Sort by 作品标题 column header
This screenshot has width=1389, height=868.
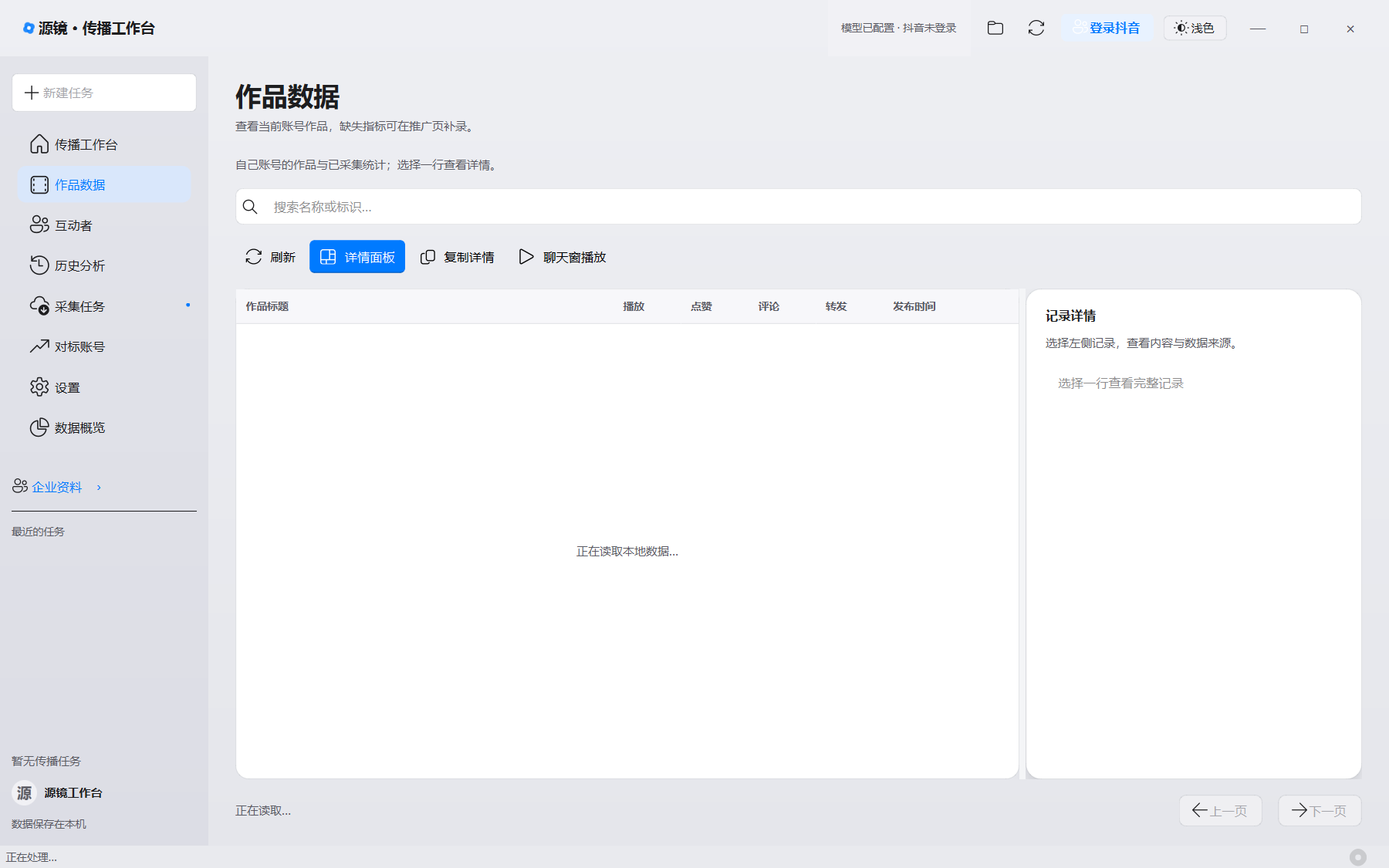coord(267,306)
